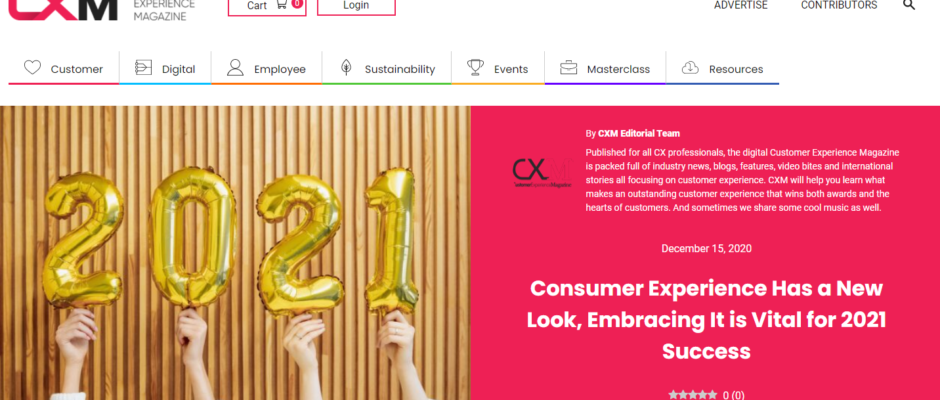The image size is (940, 400).
Task: Open the 2021 gold balloons article image
Action: coord(235,253)
